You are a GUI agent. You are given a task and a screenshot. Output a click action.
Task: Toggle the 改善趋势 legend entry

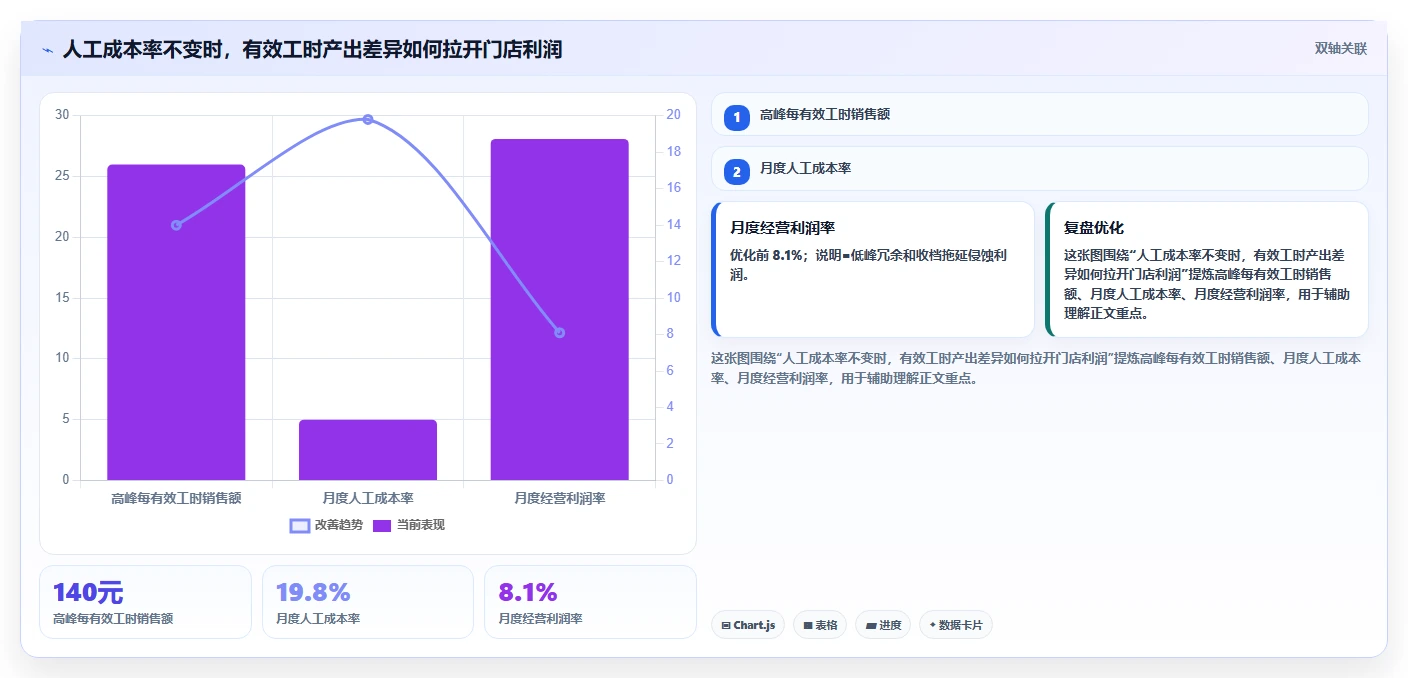pyautogui.click(x=326, y=525)
